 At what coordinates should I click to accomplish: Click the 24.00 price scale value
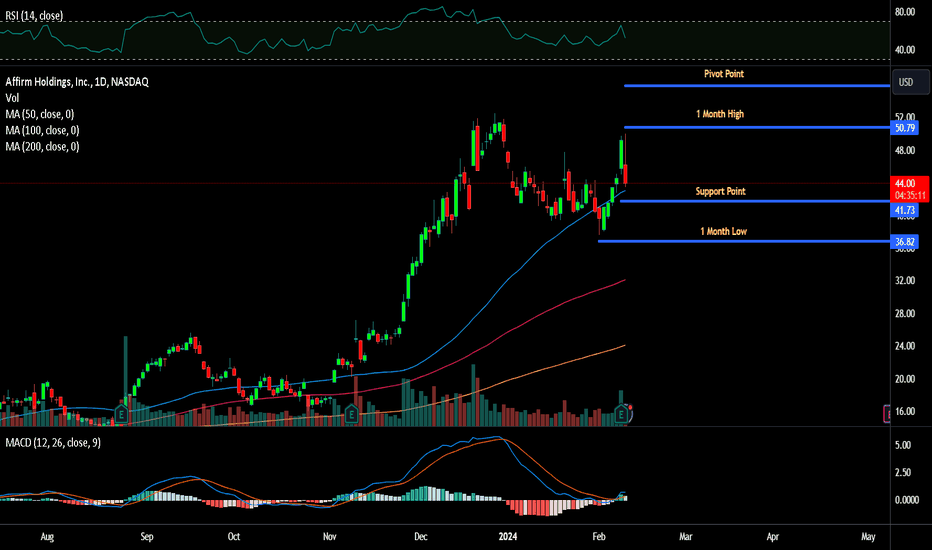point(905,345)
